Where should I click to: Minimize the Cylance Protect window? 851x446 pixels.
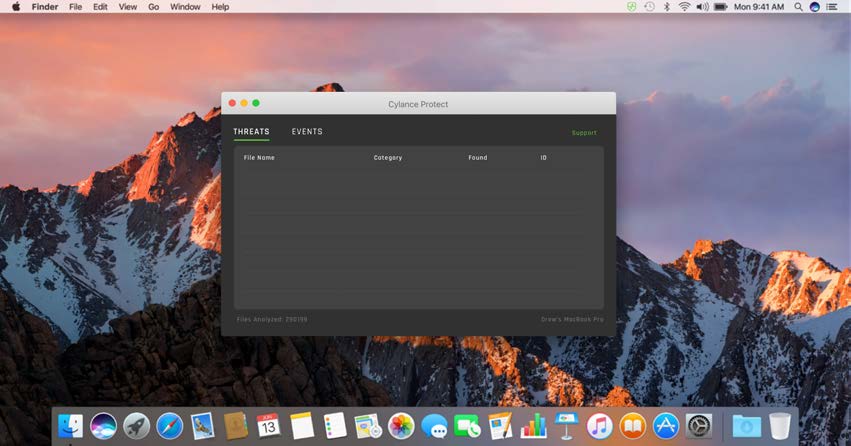(x=244, y=103)
